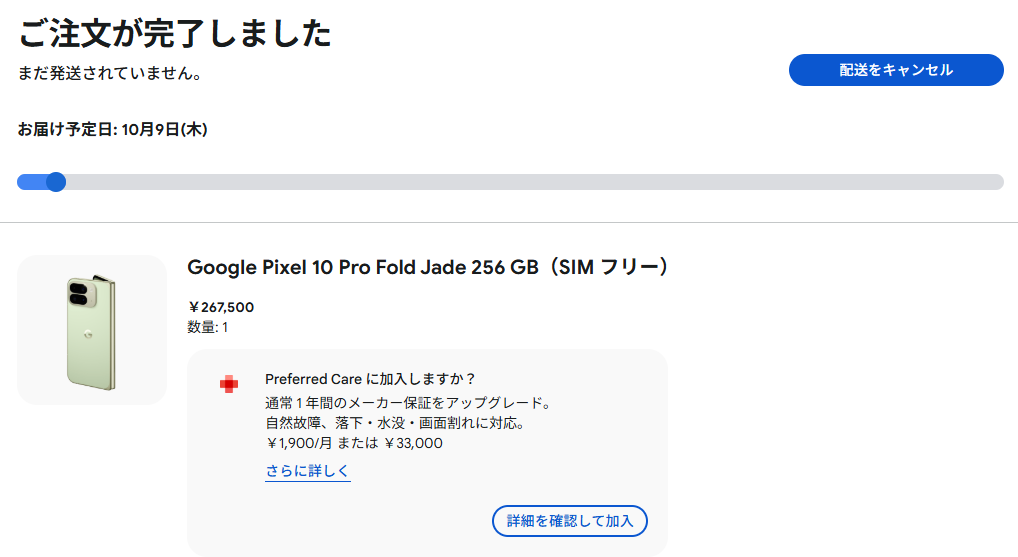Click the G logo on the phone image
The height and width of the screenshot is (557, 1018).
pos(88,335)
